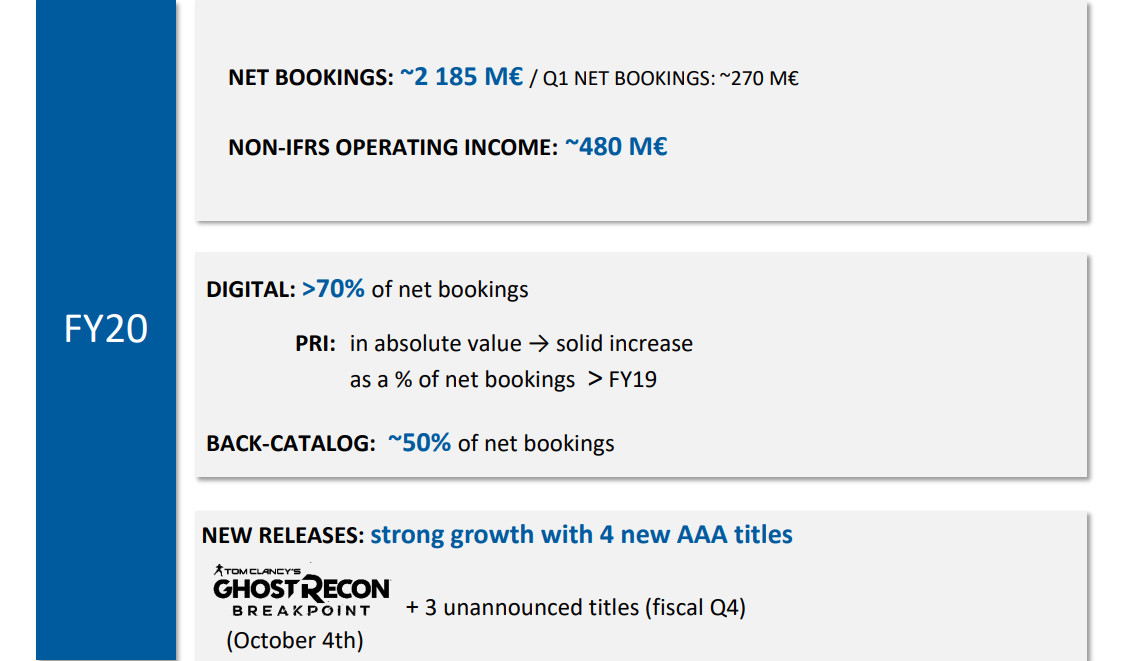Click the PRI label

pos(317,344)
